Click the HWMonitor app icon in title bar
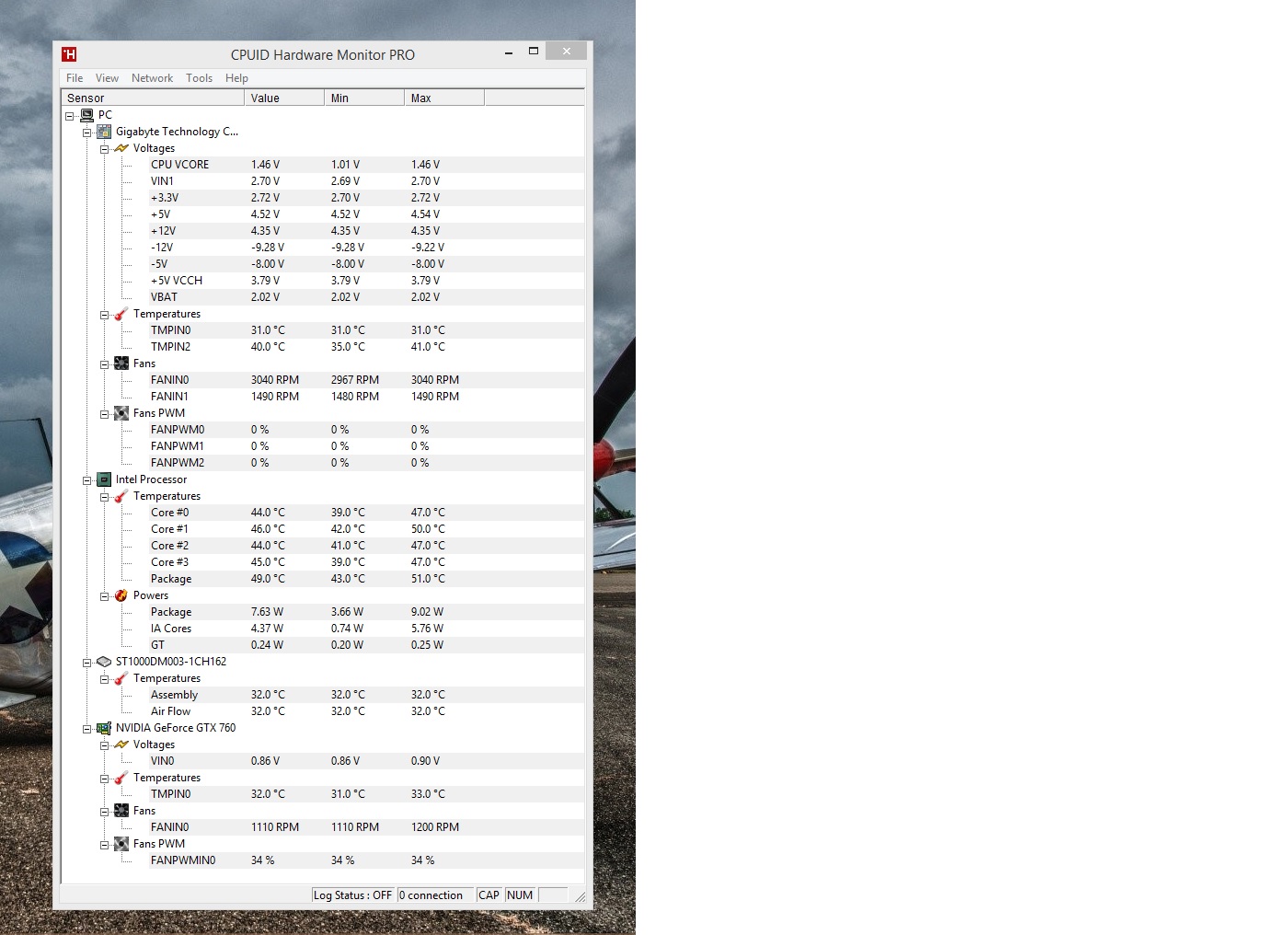This screenshot has width=1288, height=935. point(69,54)
